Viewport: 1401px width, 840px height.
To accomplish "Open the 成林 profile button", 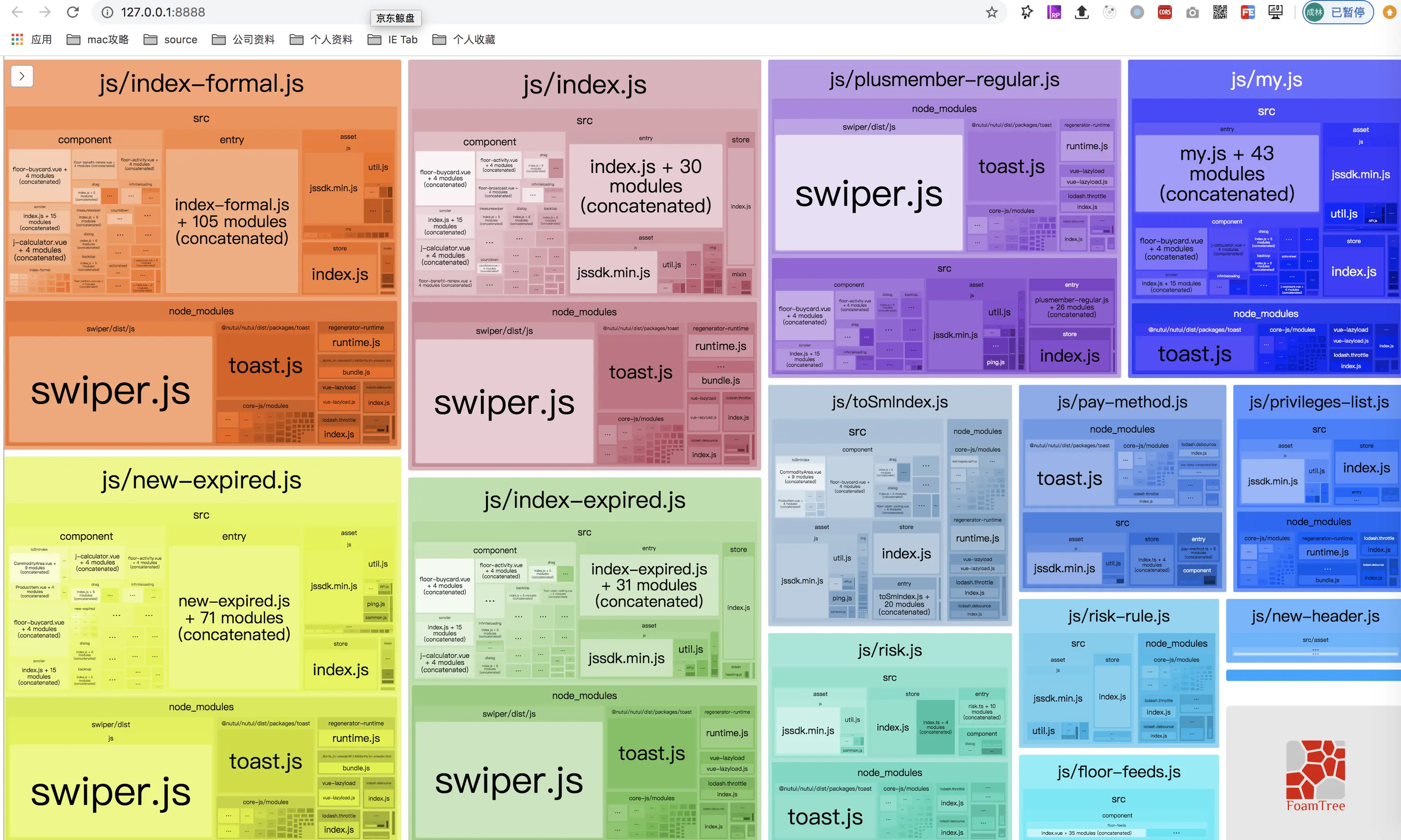I will 1338,12.
